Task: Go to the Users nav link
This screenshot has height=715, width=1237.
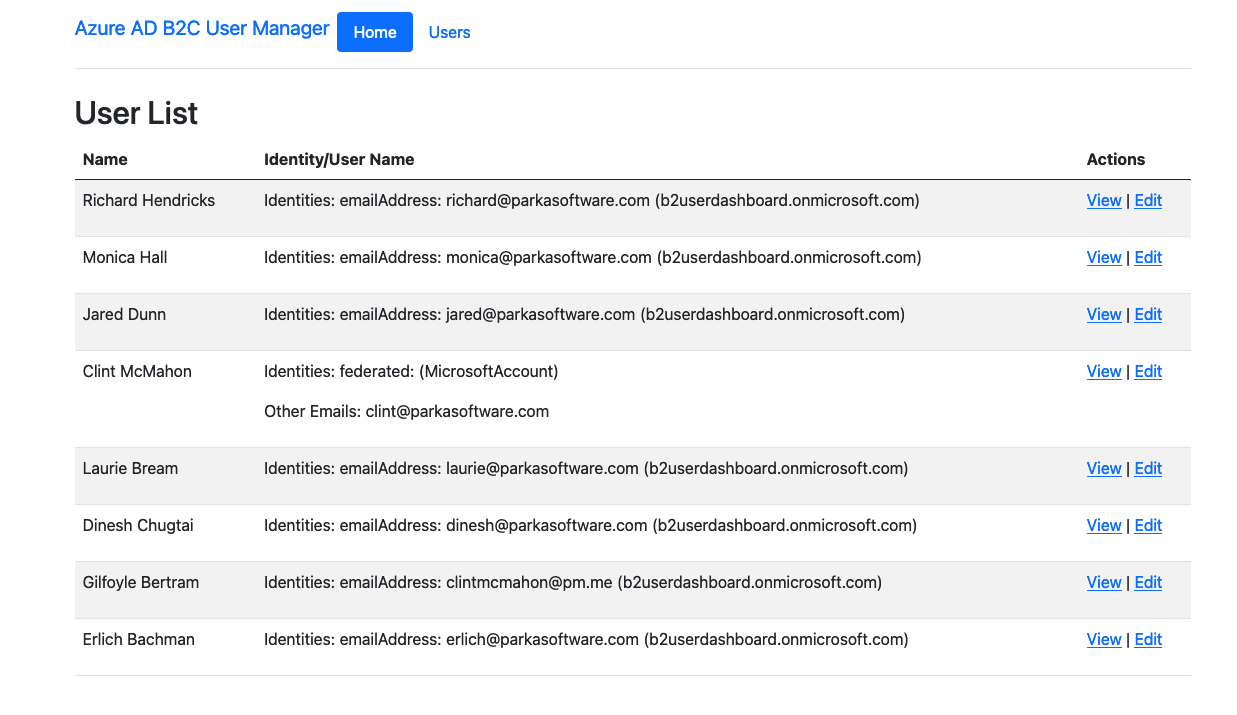Action: (449, 32)
